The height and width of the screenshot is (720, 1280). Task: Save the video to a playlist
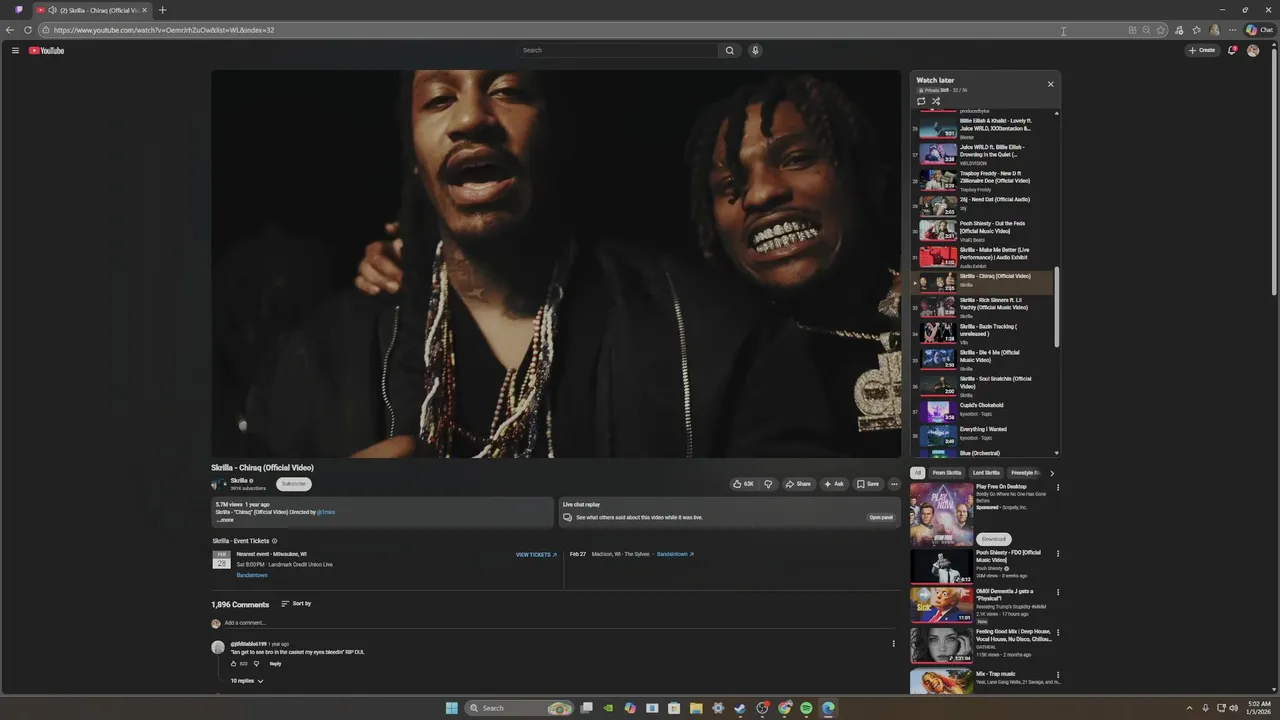pos(868,484)
